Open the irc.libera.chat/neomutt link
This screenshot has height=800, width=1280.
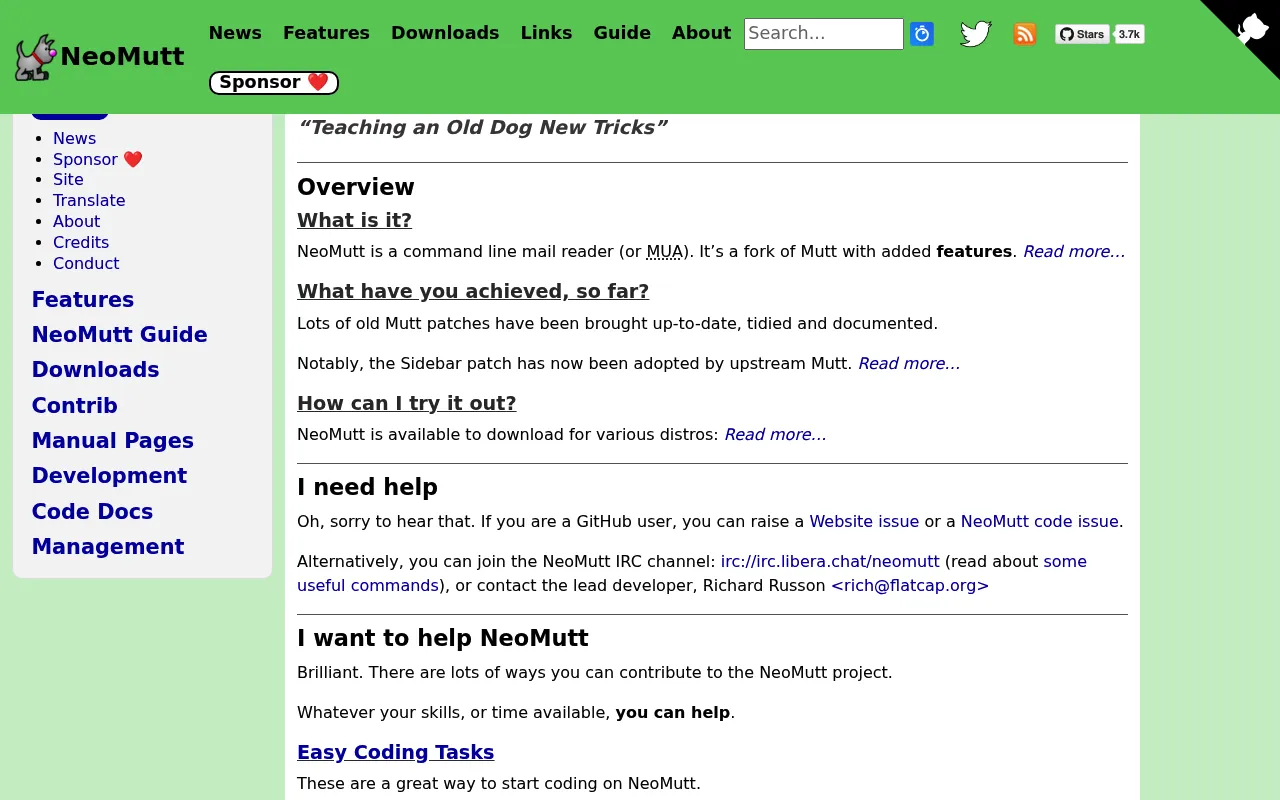[830, 562]
